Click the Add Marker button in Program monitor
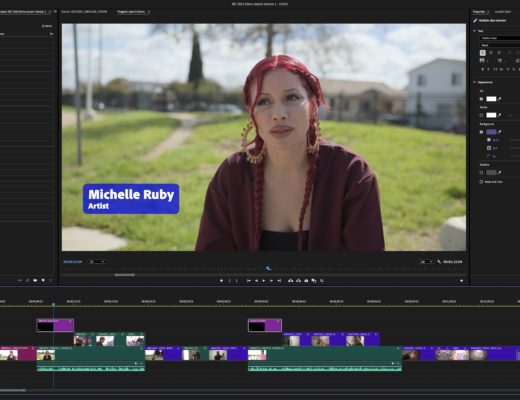 click(x=221, y=281)
